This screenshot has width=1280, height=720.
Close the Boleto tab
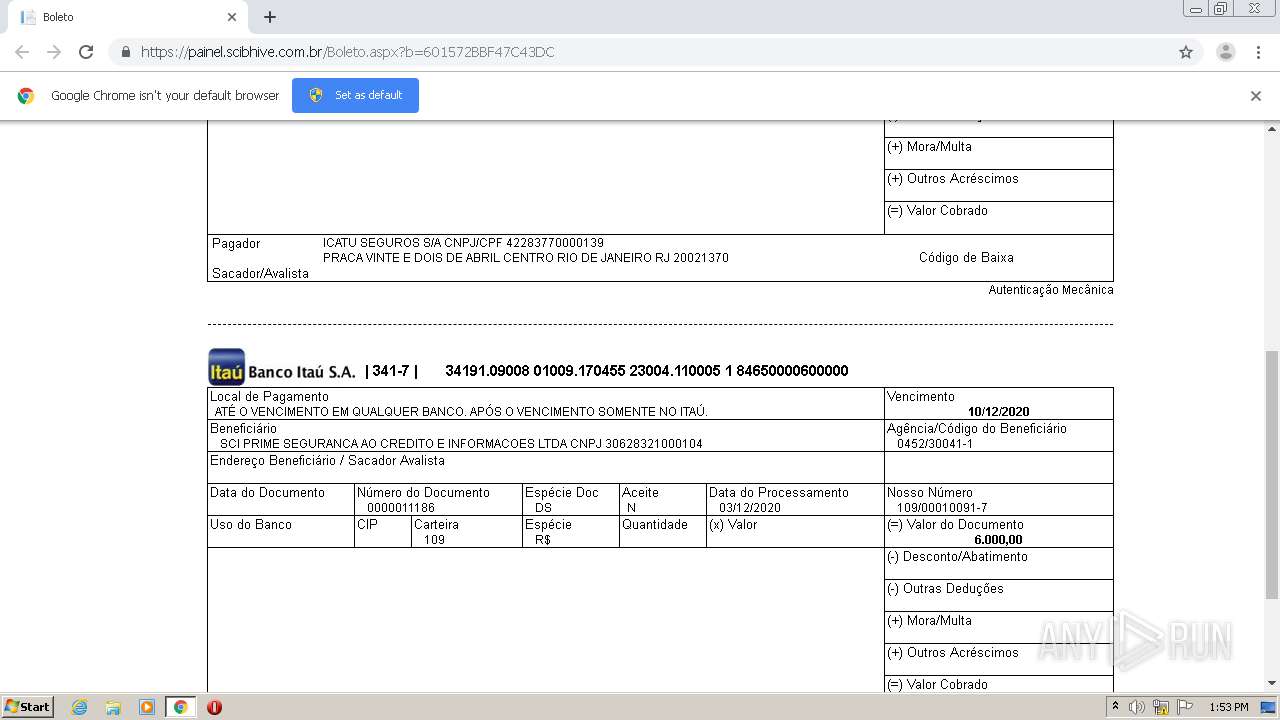(232, 17)
